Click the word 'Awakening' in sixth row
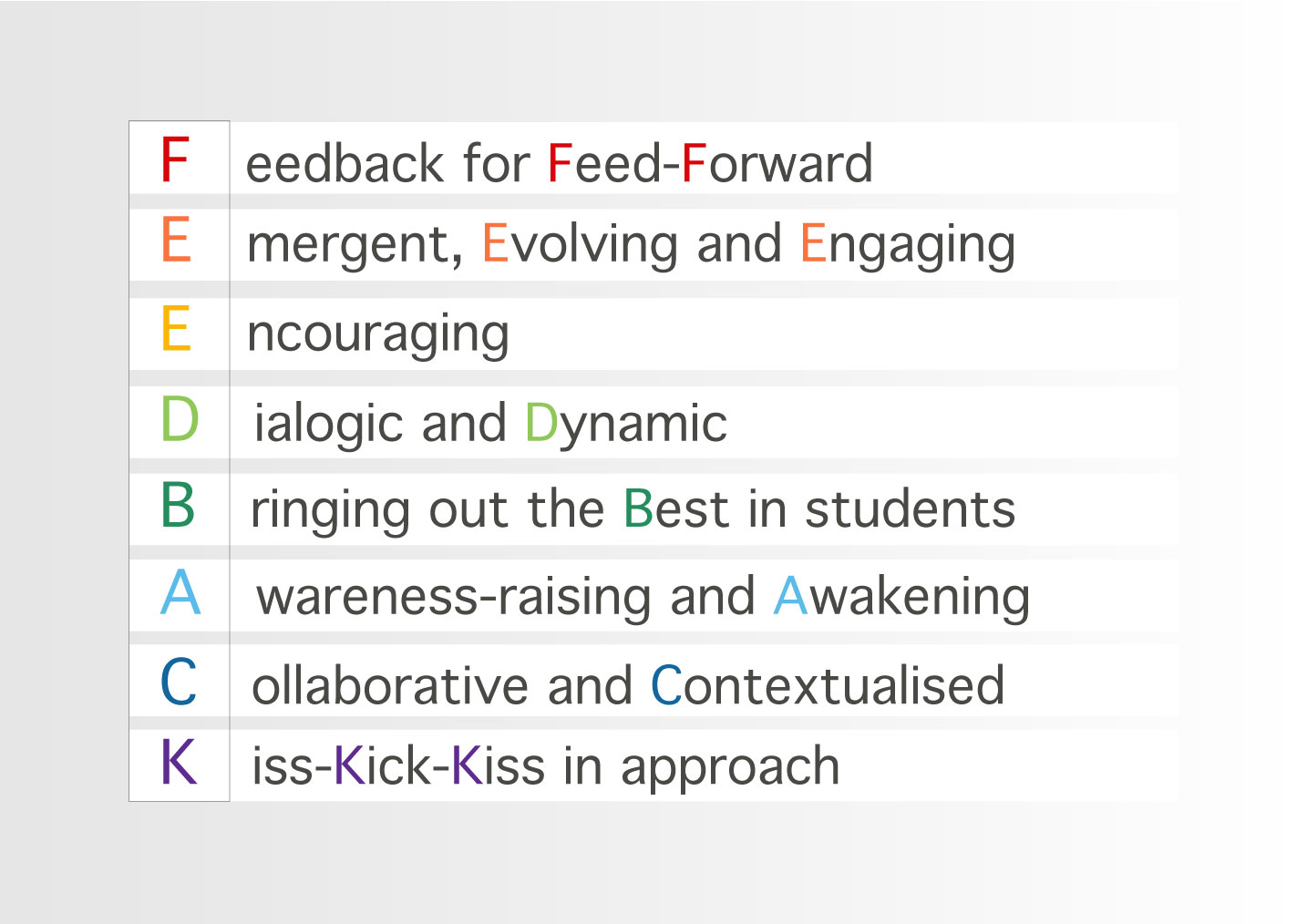This screenshot has width=1307, height=924. tap(902, 597)
